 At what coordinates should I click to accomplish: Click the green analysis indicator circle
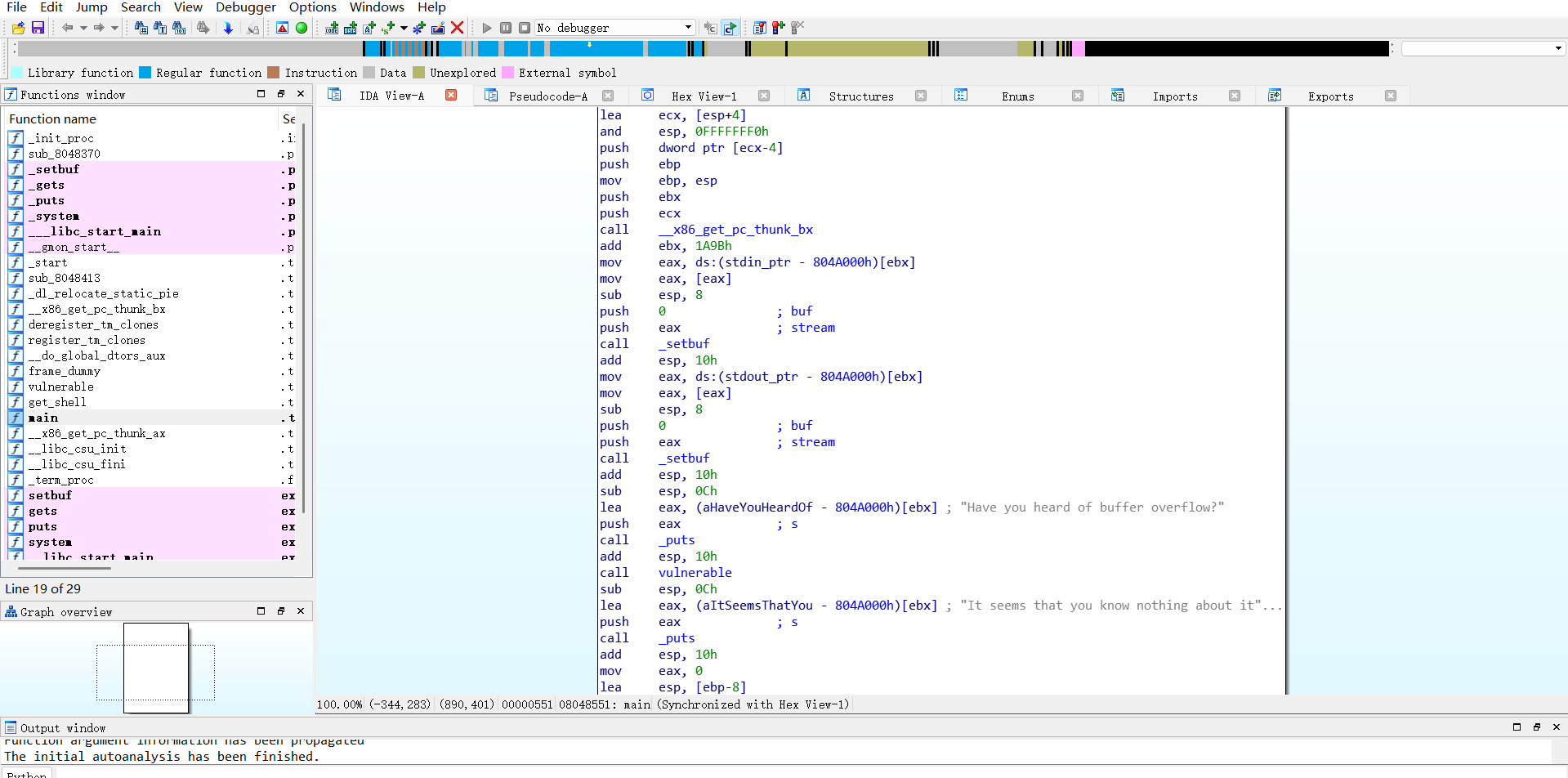302,27
